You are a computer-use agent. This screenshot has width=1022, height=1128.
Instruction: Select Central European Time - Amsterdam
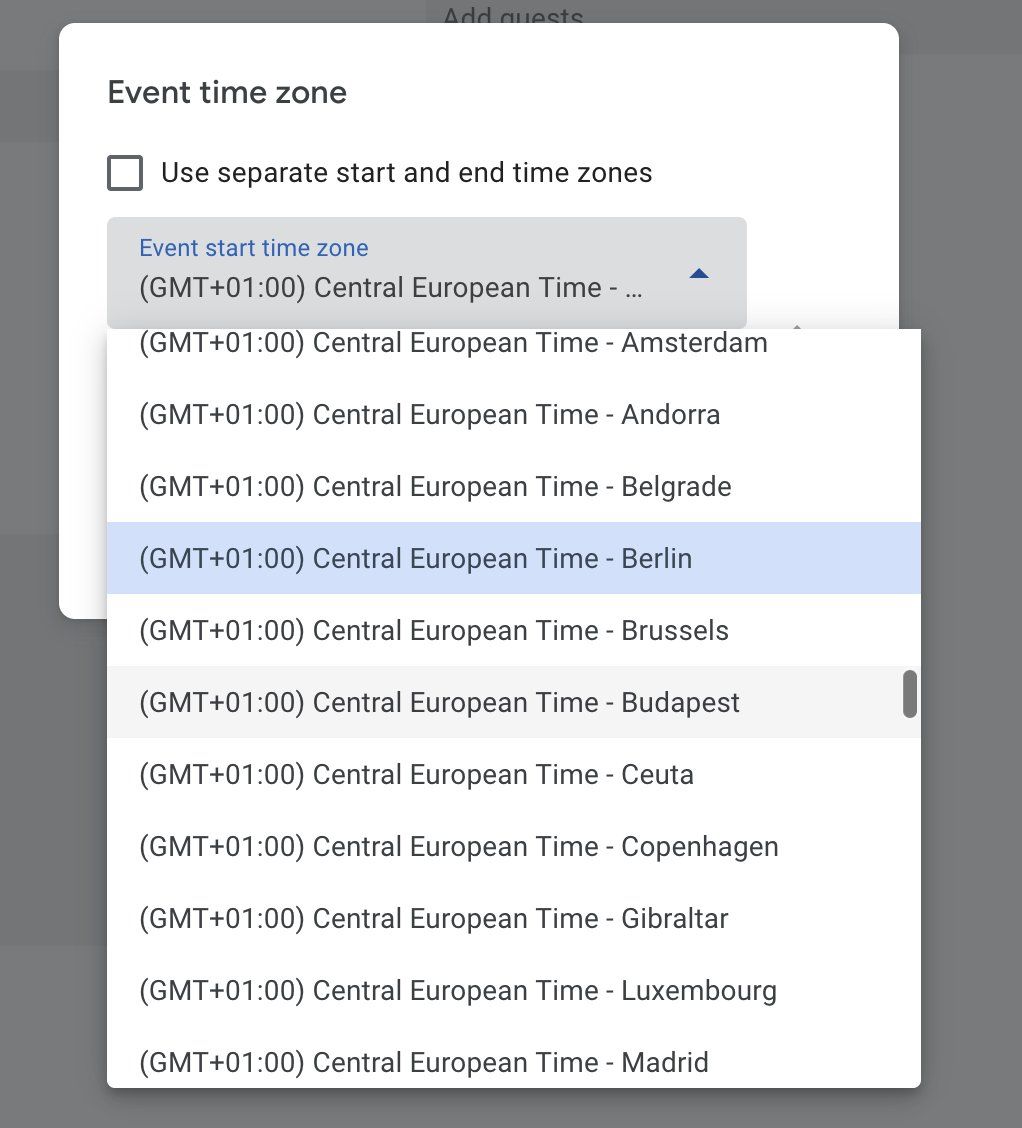453,343
